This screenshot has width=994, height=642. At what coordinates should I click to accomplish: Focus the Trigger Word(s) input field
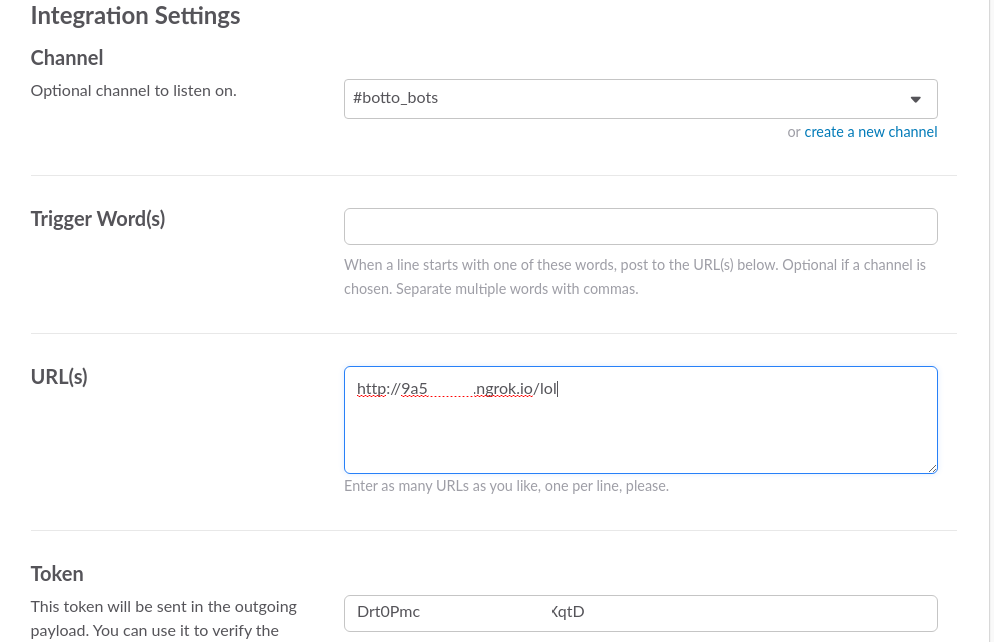[640, 227]
